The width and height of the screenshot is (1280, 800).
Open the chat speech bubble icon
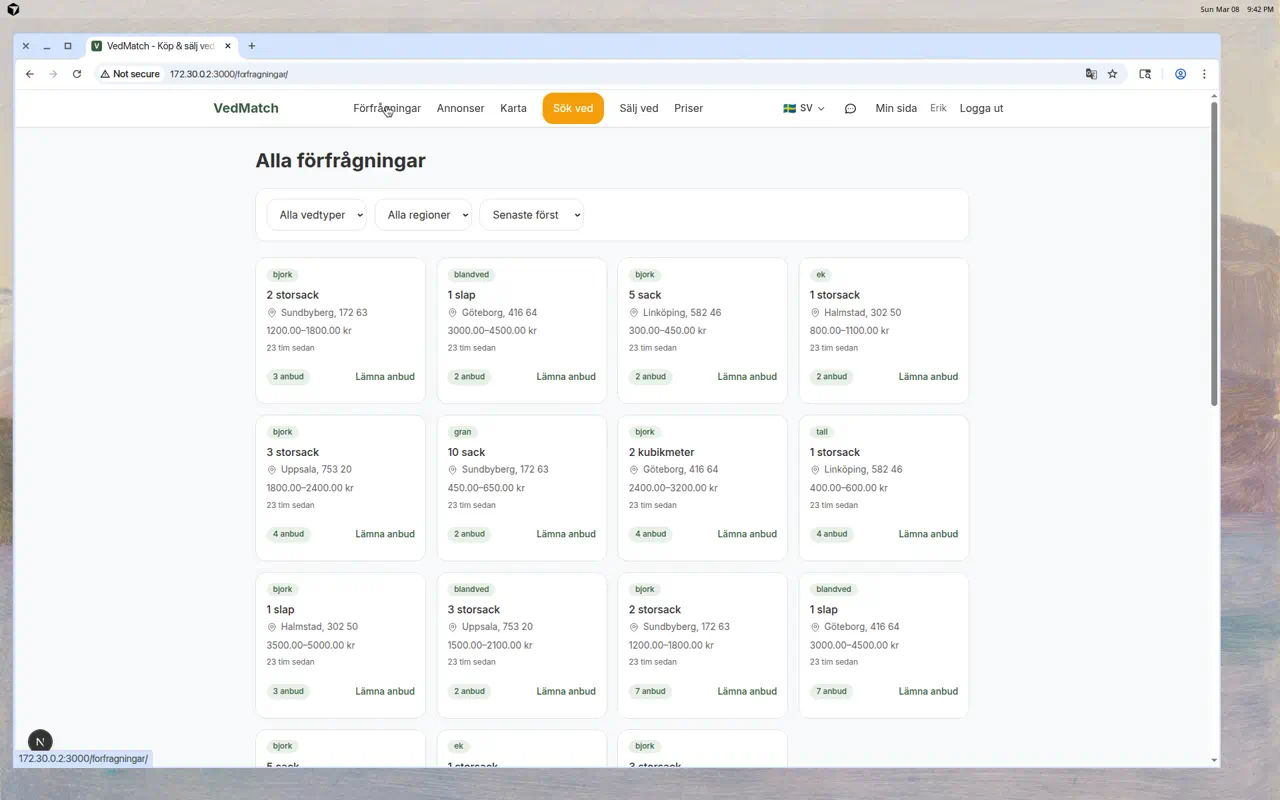(x=850, y=108)
